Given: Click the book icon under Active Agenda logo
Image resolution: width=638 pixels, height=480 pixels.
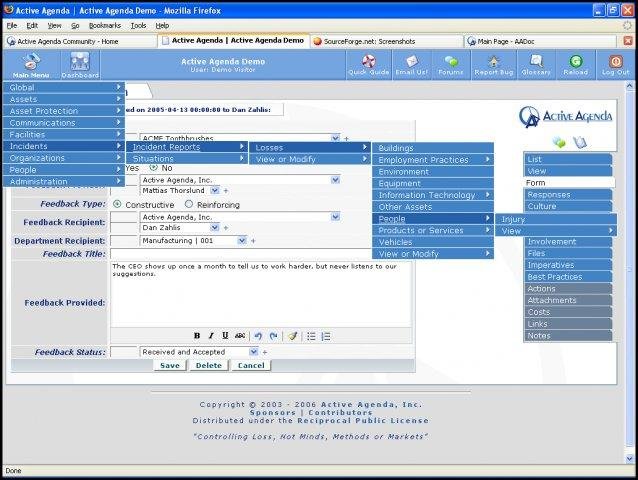Looking at the screenshot, I should (580, 142).
